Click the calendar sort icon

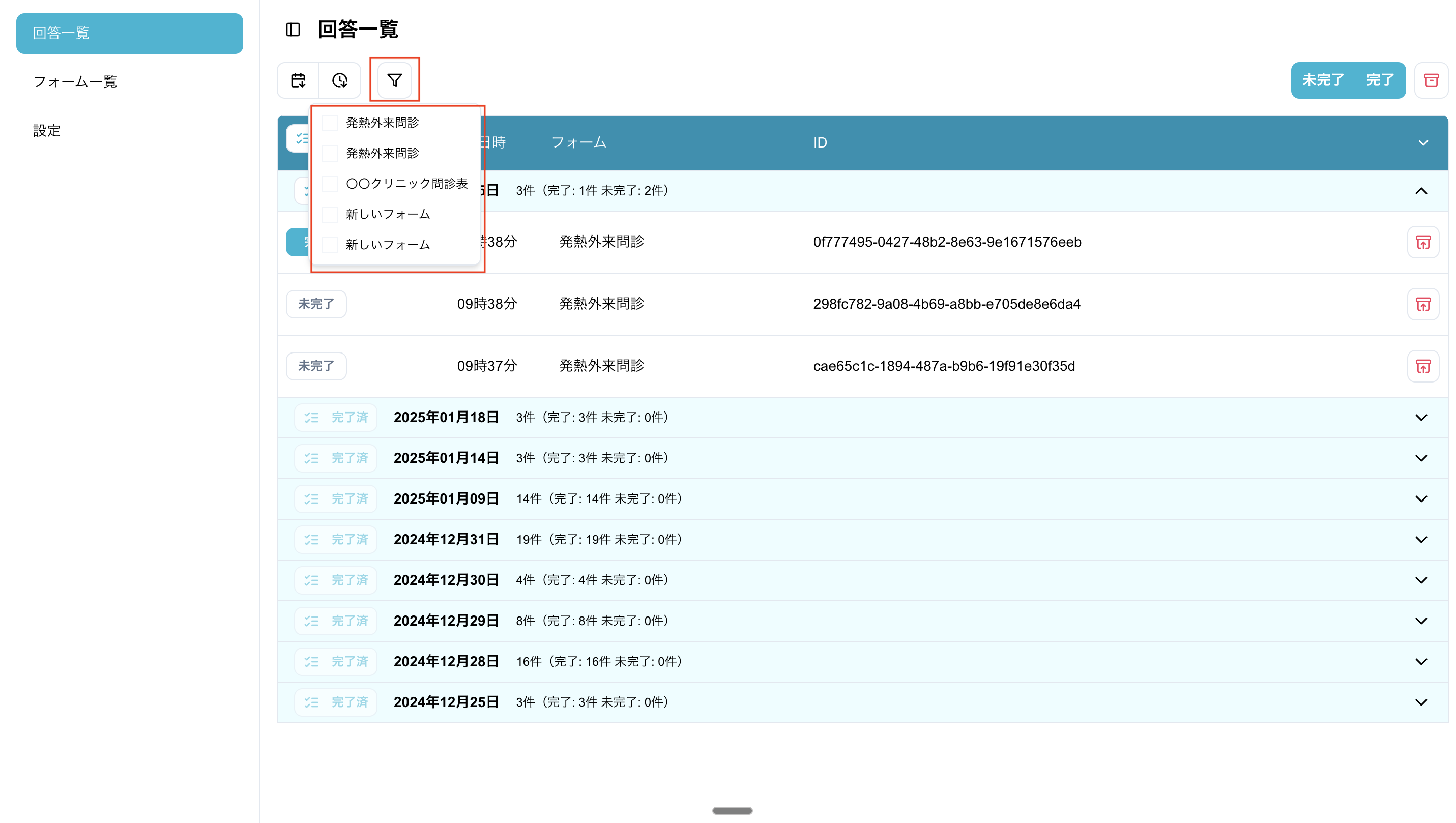pyautogui.click(x=298, y=80)
